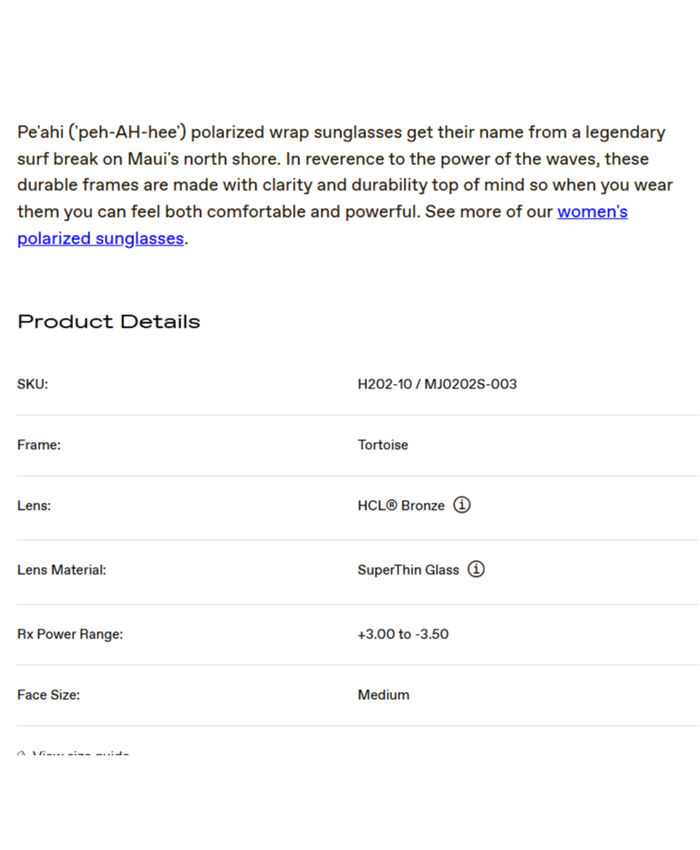Click the Tortoise frame value

(x=383, y=445)
